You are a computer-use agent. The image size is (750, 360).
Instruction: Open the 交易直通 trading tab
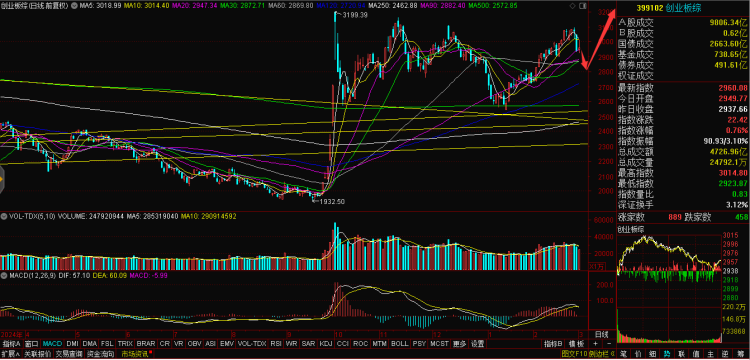click(x=69, y=354)
